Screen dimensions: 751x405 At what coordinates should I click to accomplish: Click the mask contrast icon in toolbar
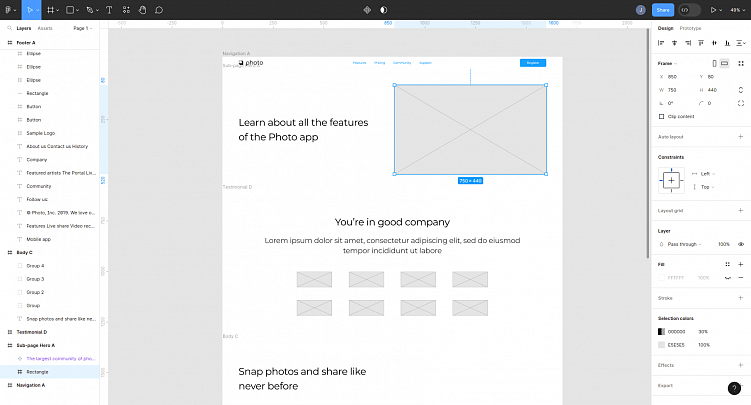384,10
